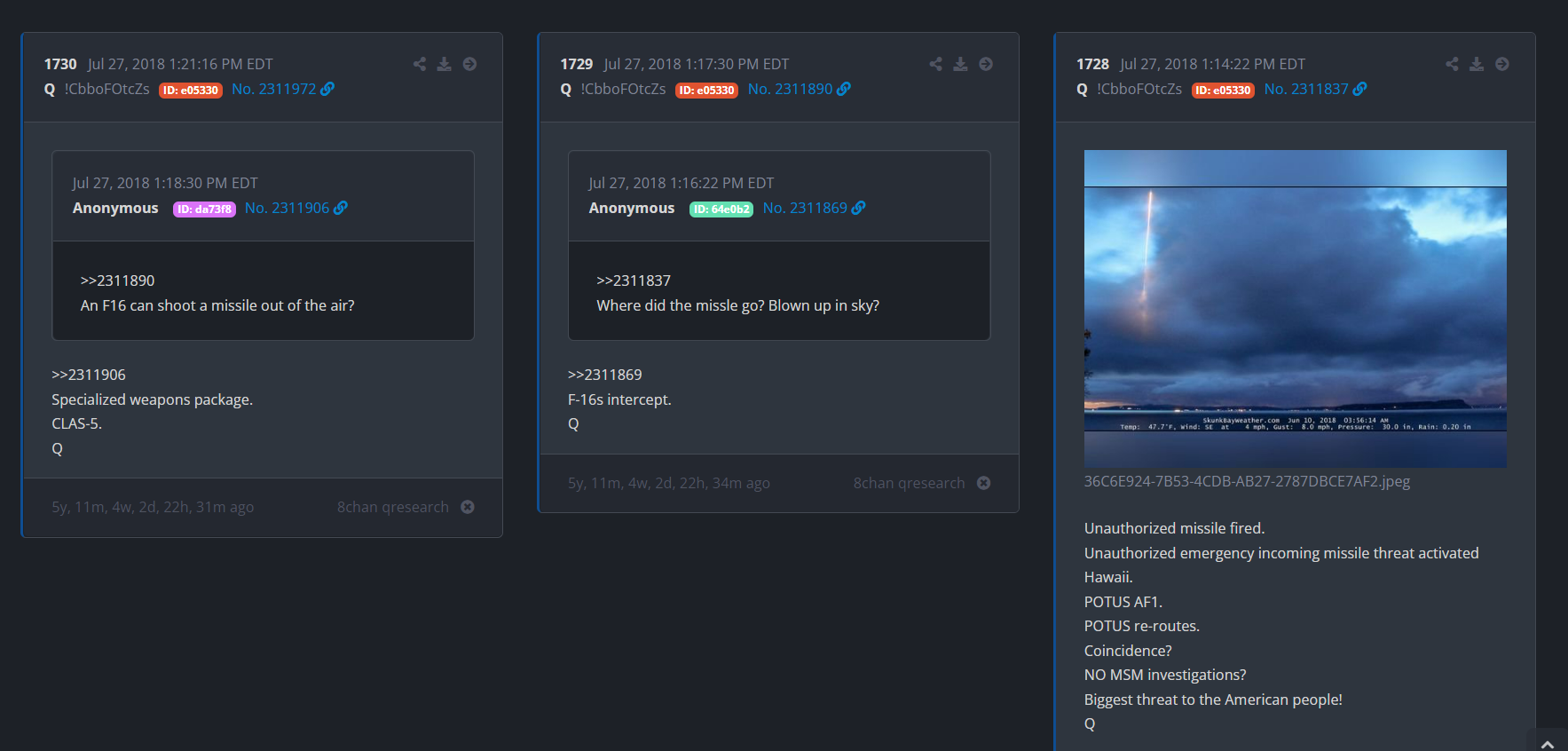This screenshot has height=751, width=1568.
Task: Download post 1728 with download icon
Action: coord(1477,64)
